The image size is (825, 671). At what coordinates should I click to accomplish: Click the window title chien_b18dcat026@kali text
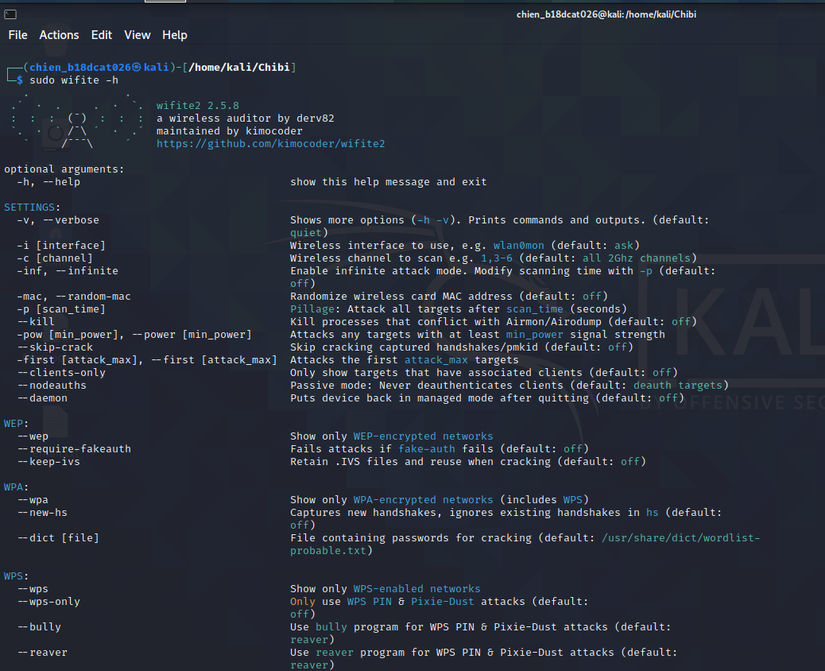(606, 15)
